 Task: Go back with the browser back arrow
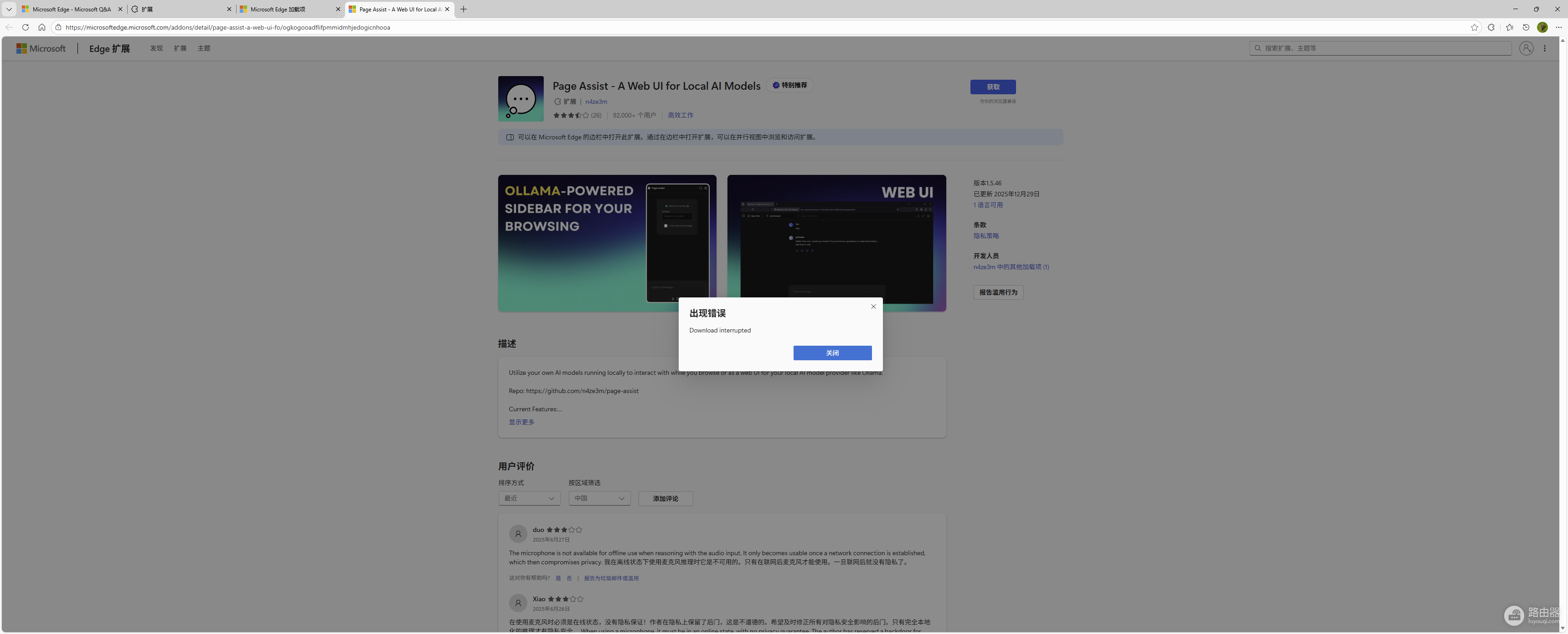[9, 27]
